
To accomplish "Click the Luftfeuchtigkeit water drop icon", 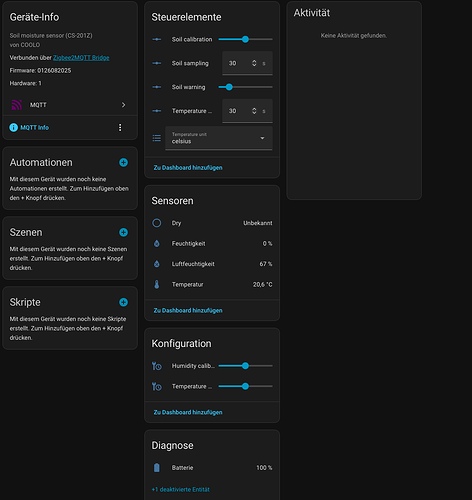I will click(157, 264).
